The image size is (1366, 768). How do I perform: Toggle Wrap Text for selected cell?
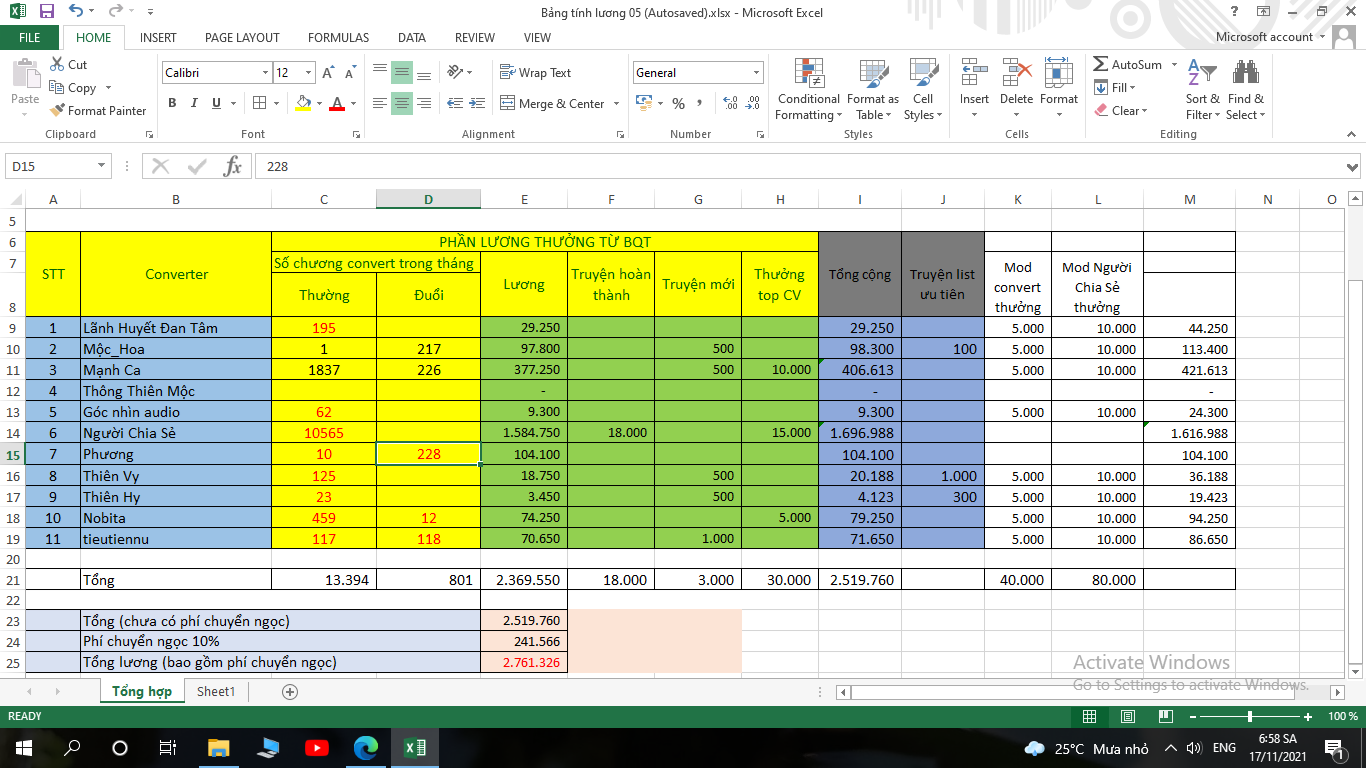pyautogui.click(x=535, y=73)
